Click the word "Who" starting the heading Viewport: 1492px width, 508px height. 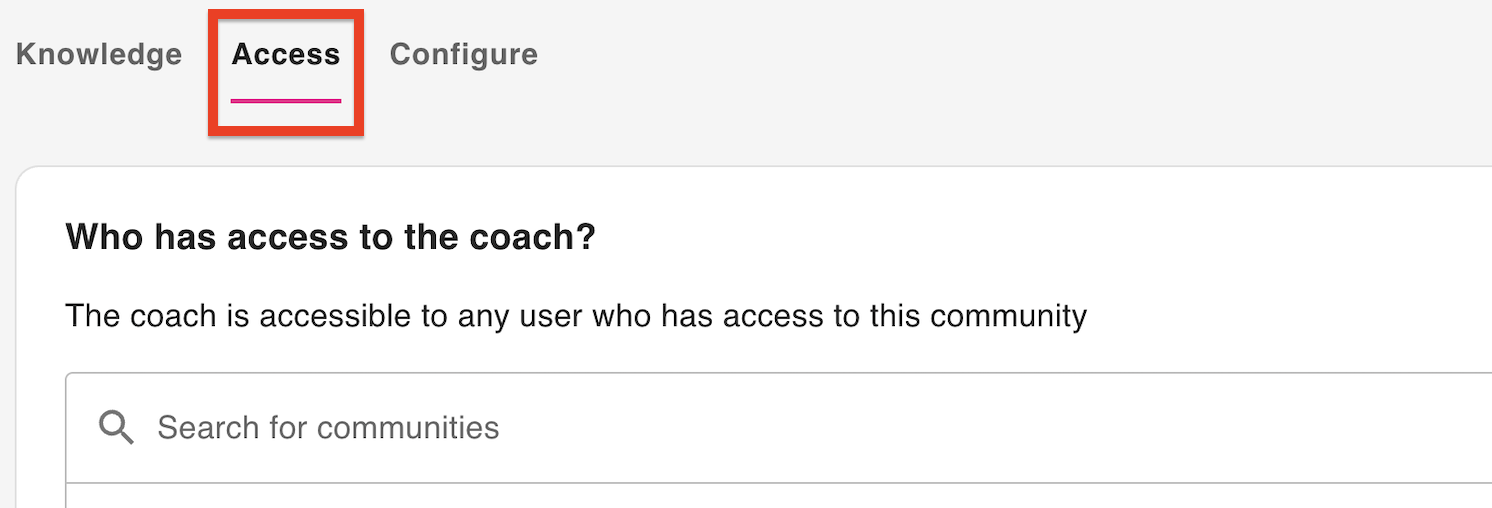[99, 238]
